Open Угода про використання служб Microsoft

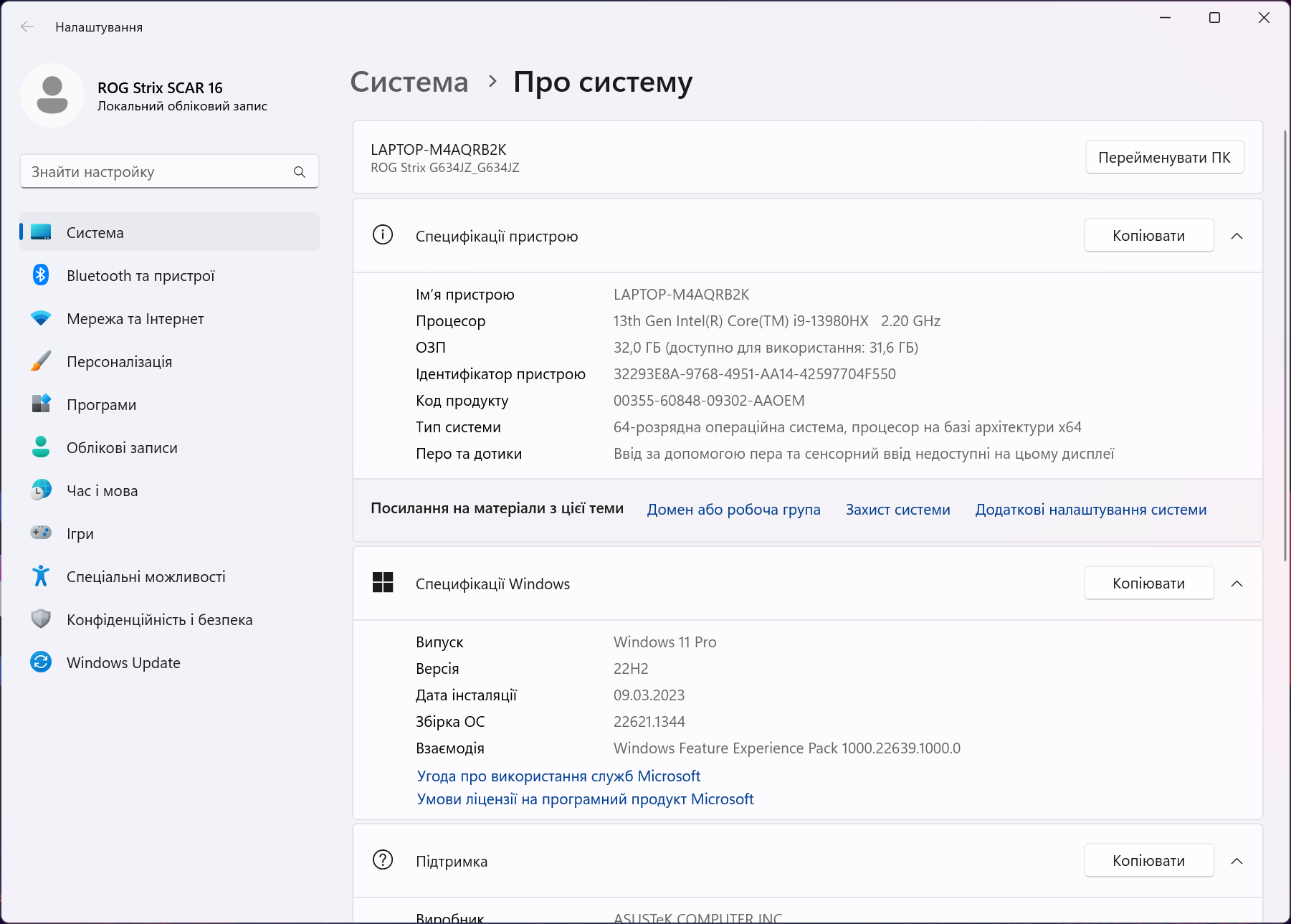[558, 776]
